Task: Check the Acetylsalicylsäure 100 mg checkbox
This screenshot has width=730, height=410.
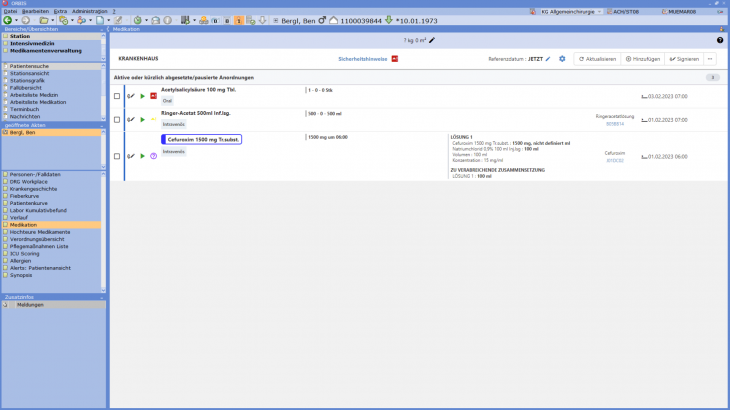Action: coord(117,96)
